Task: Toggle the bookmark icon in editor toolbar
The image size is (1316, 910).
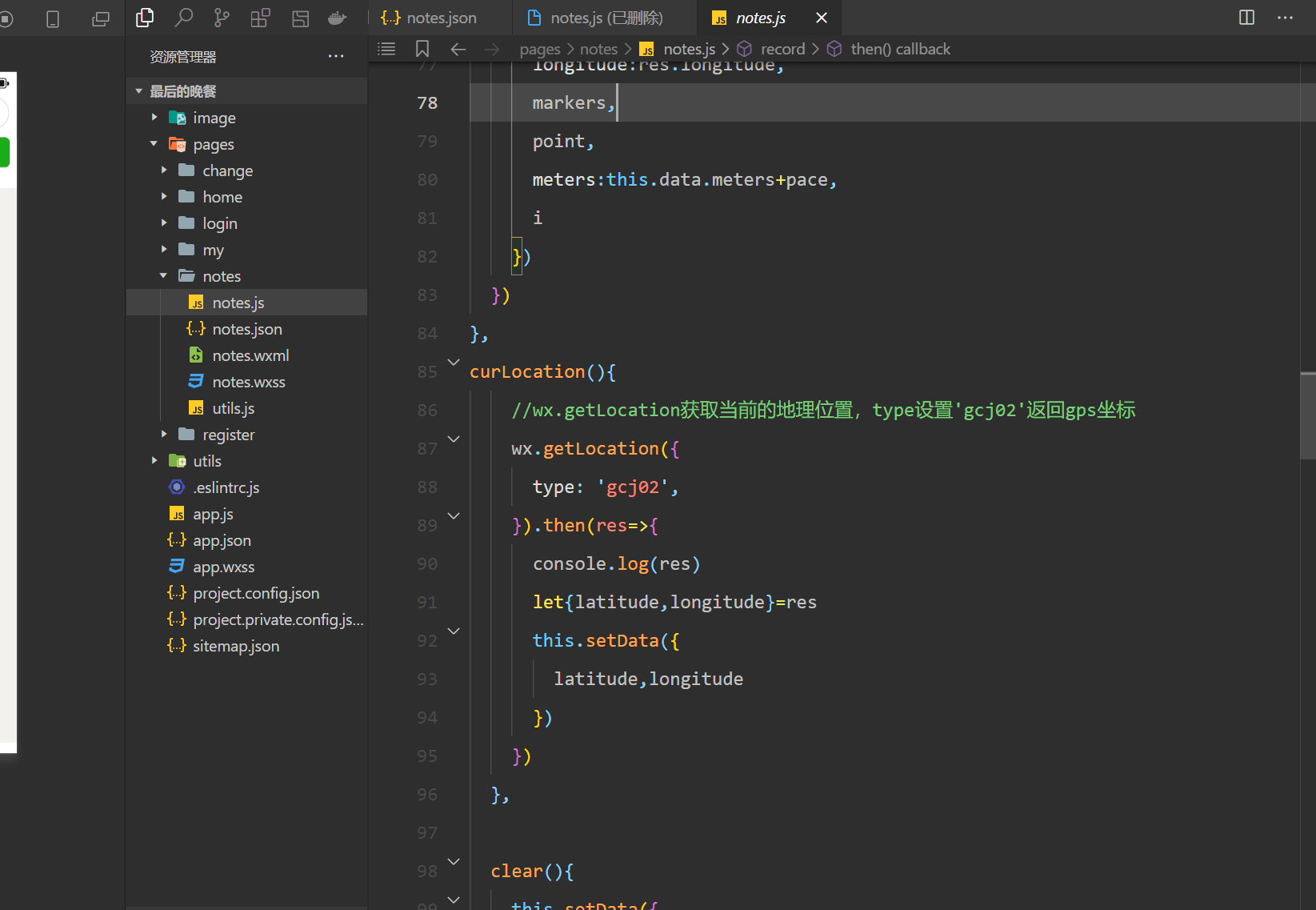Action: (422, 49)
